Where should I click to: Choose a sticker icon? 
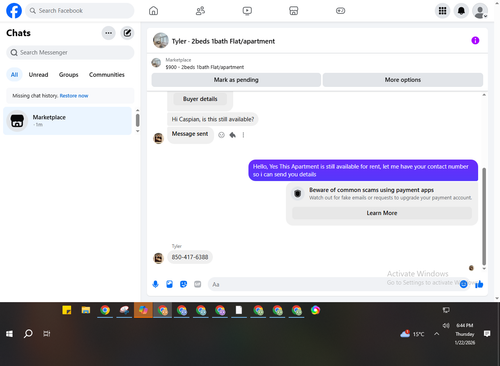pos(183,284)
